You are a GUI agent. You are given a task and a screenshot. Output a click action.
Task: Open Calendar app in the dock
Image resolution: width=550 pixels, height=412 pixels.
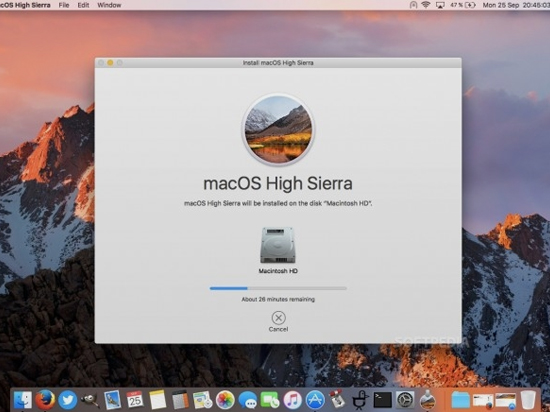tap(135, 400)
